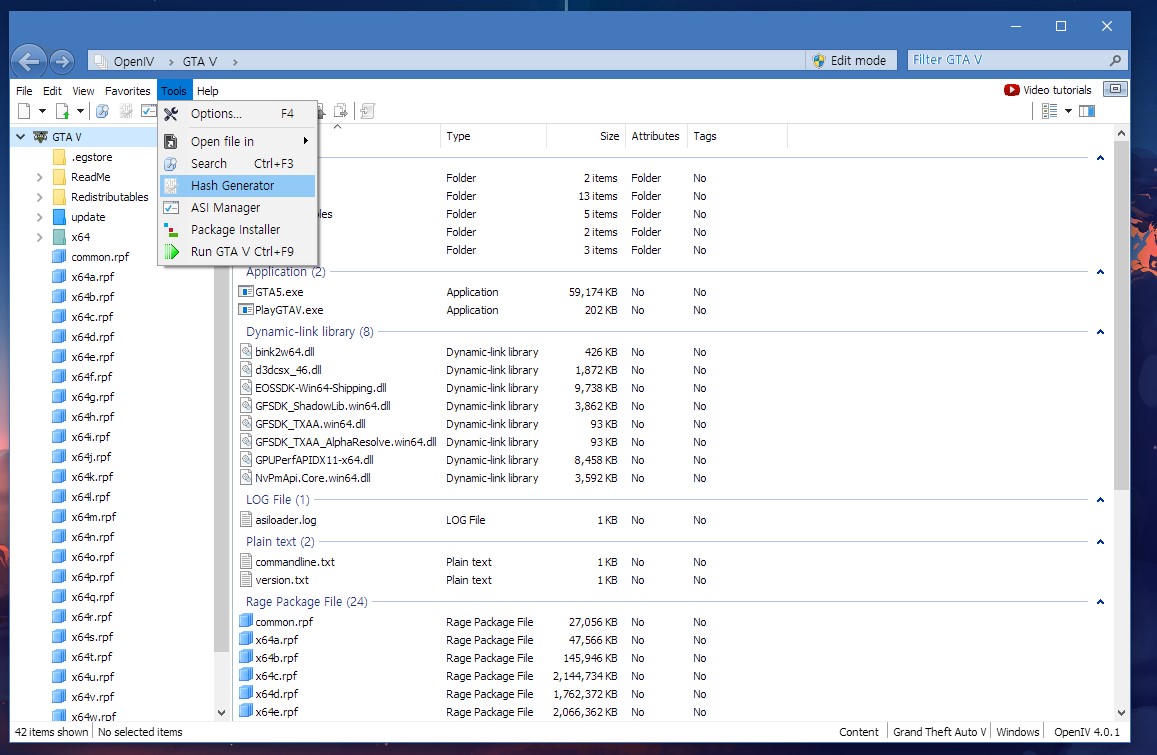Choose Package Installer from Tools menu
The image size is (1157, 755).
click(x=238, y=230)
